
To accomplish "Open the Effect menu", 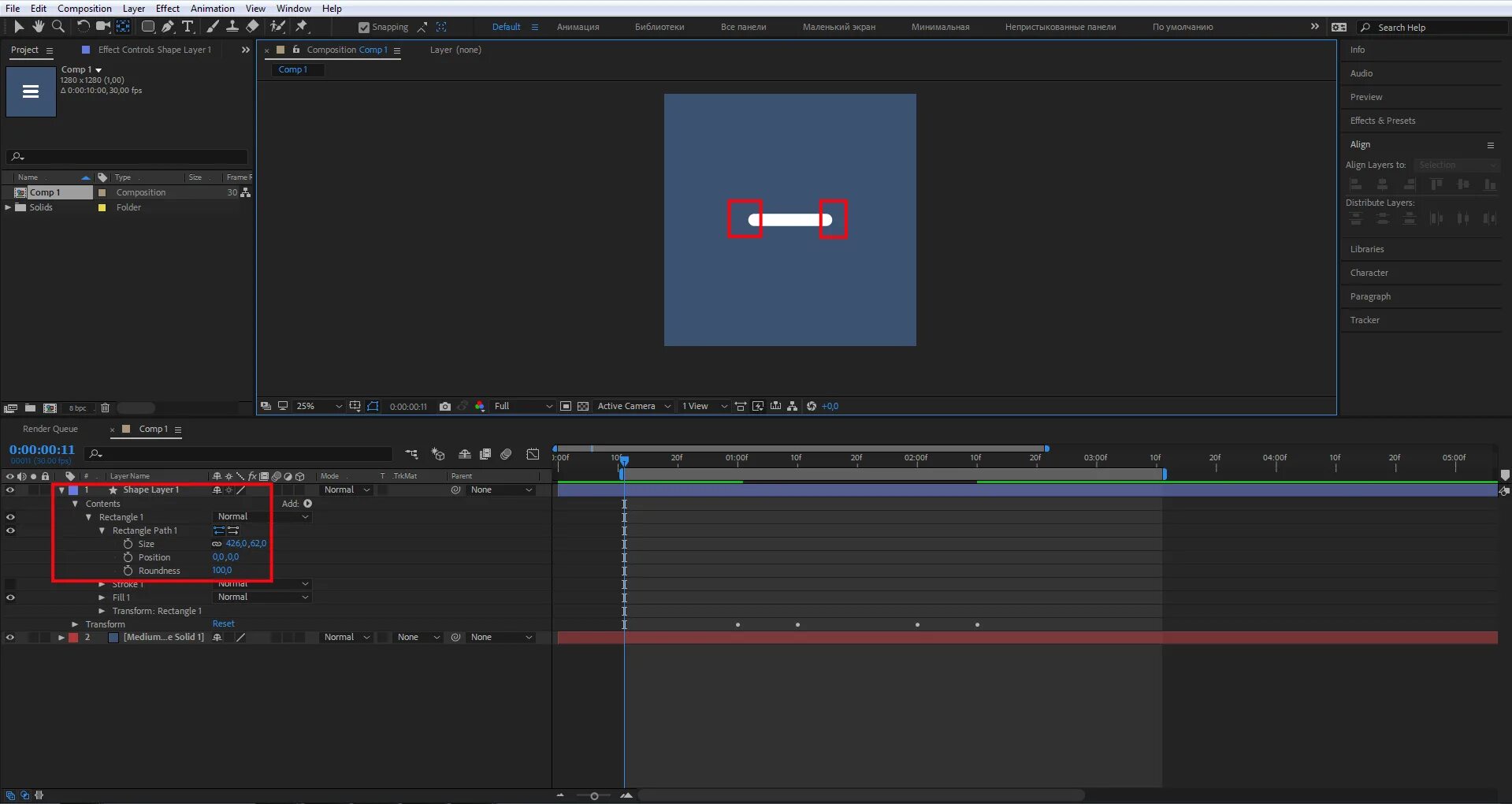I will [168, 9].
